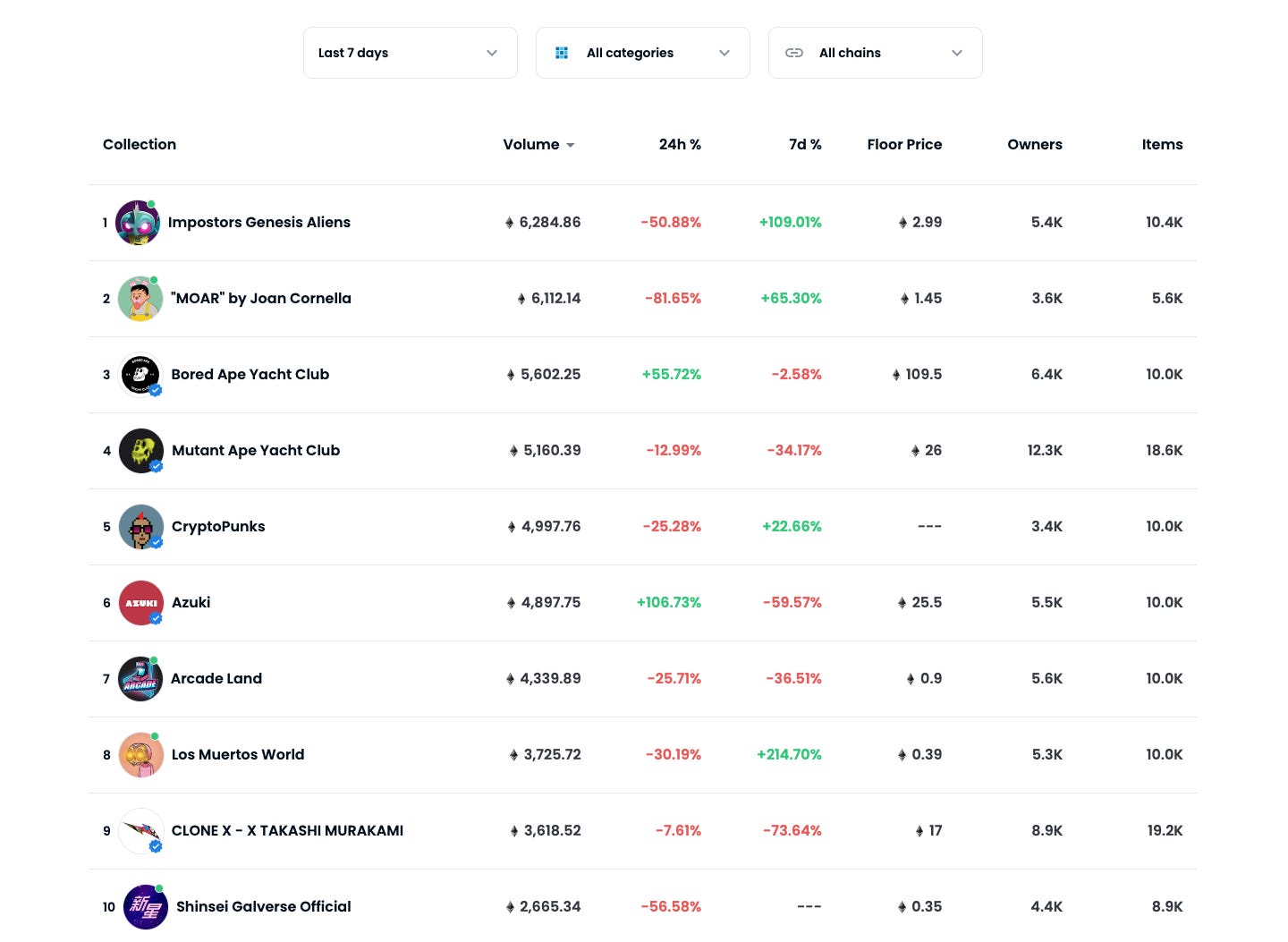
Task: Open the Azuki logo avatar
Action: click(141, 603)
